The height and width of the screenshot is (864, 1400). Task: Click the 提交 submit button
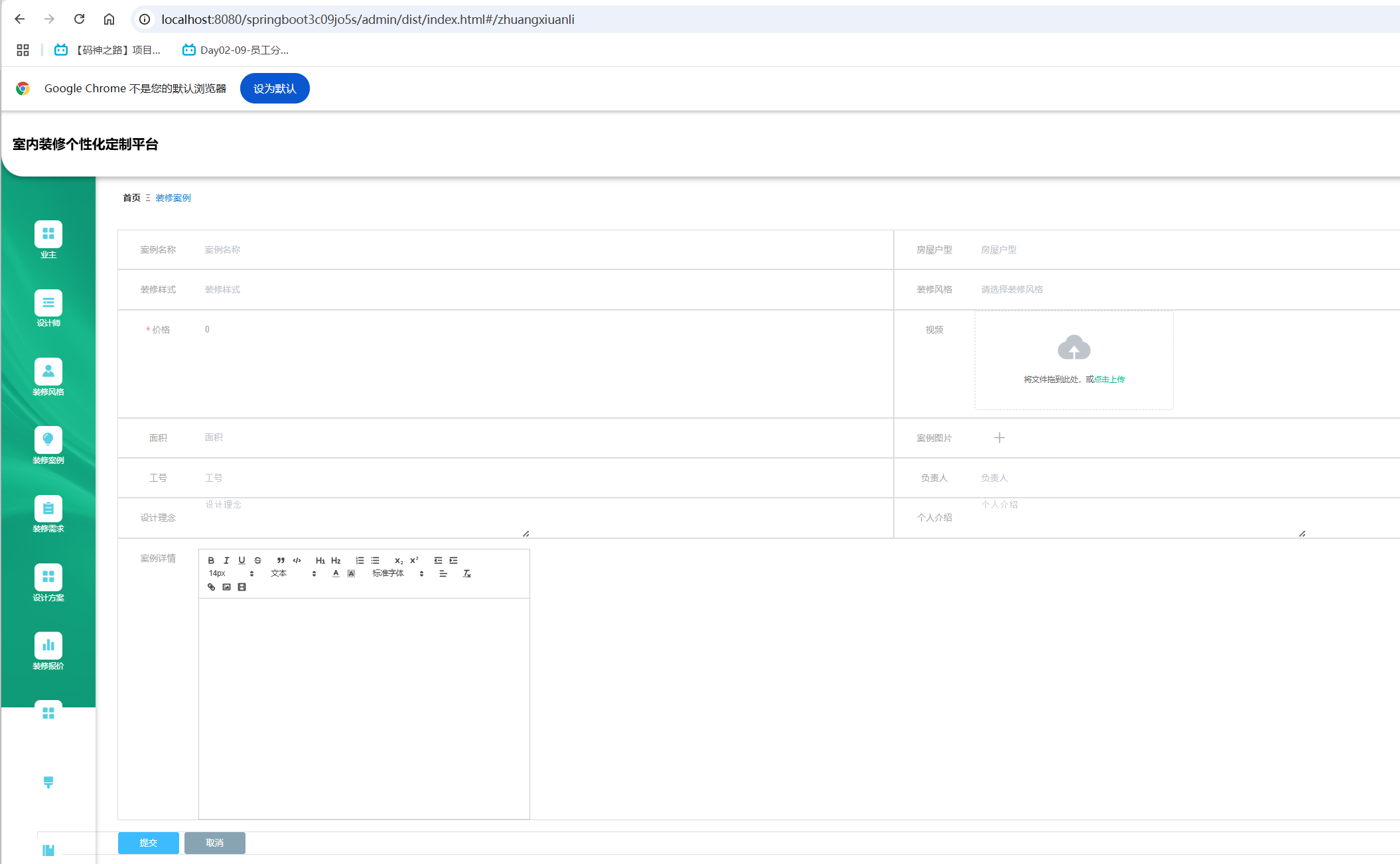point(148,843)
